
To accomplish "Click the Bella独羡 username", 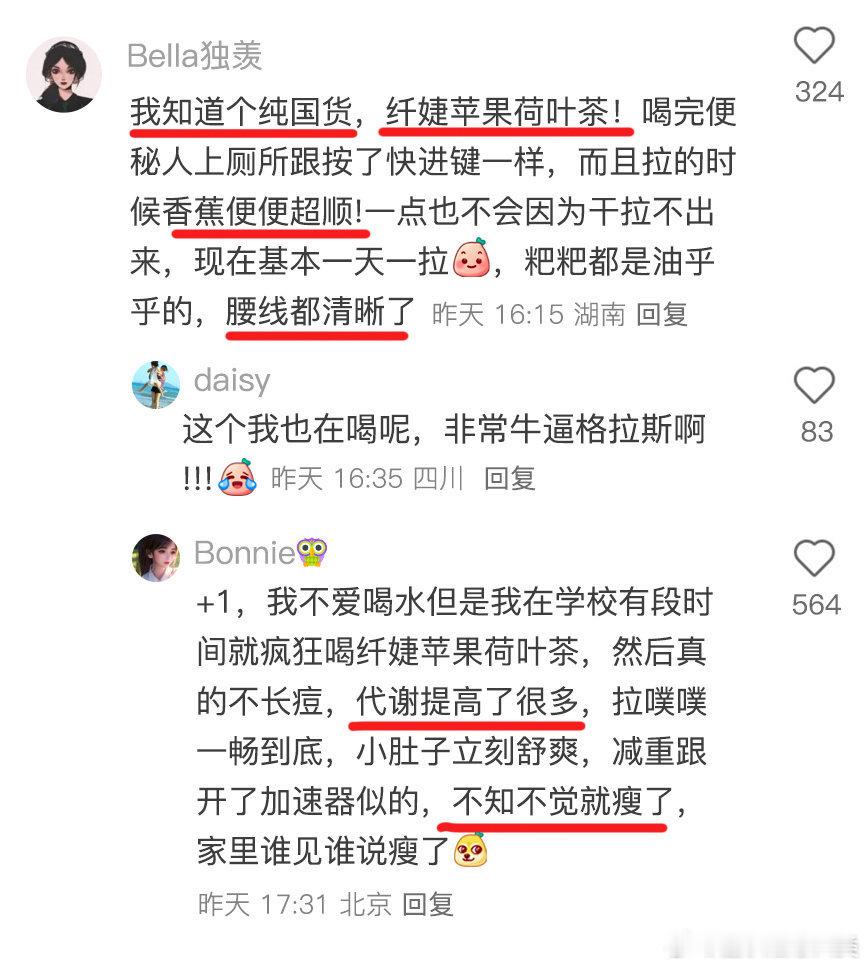I will [195, 56].
